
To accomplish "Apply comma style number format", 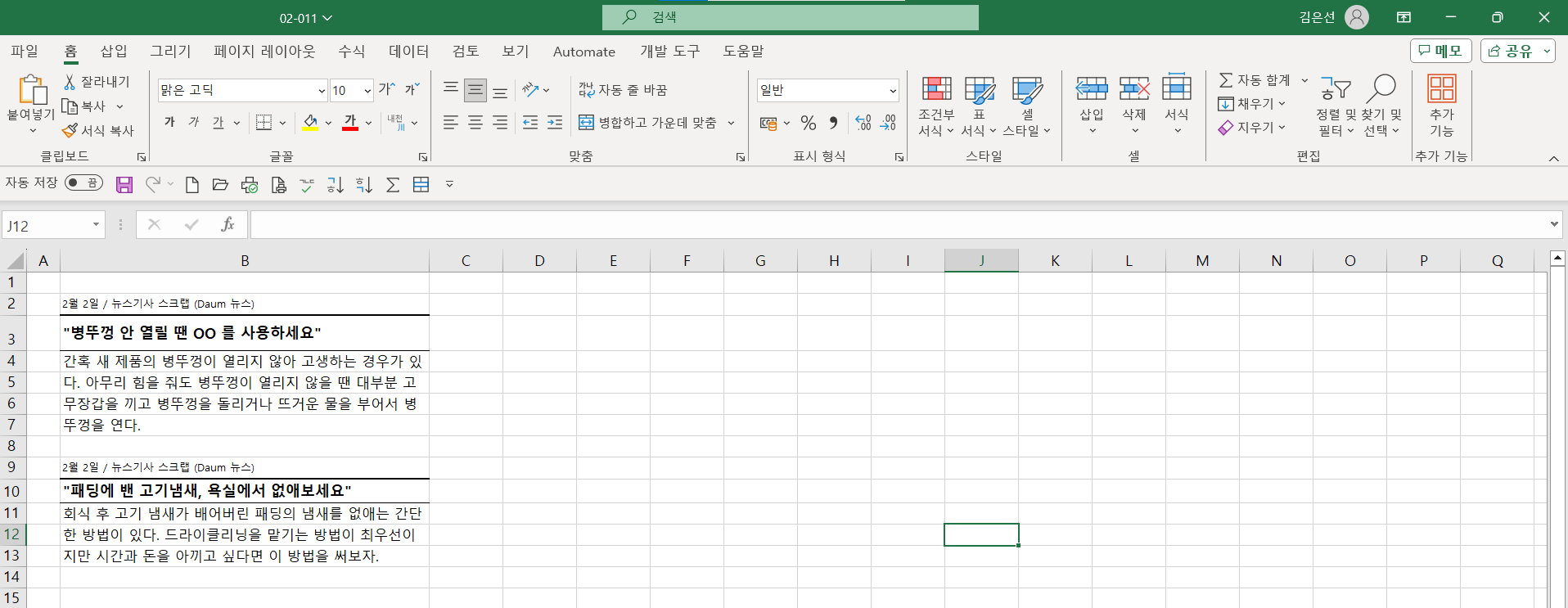I will (833, 123).
